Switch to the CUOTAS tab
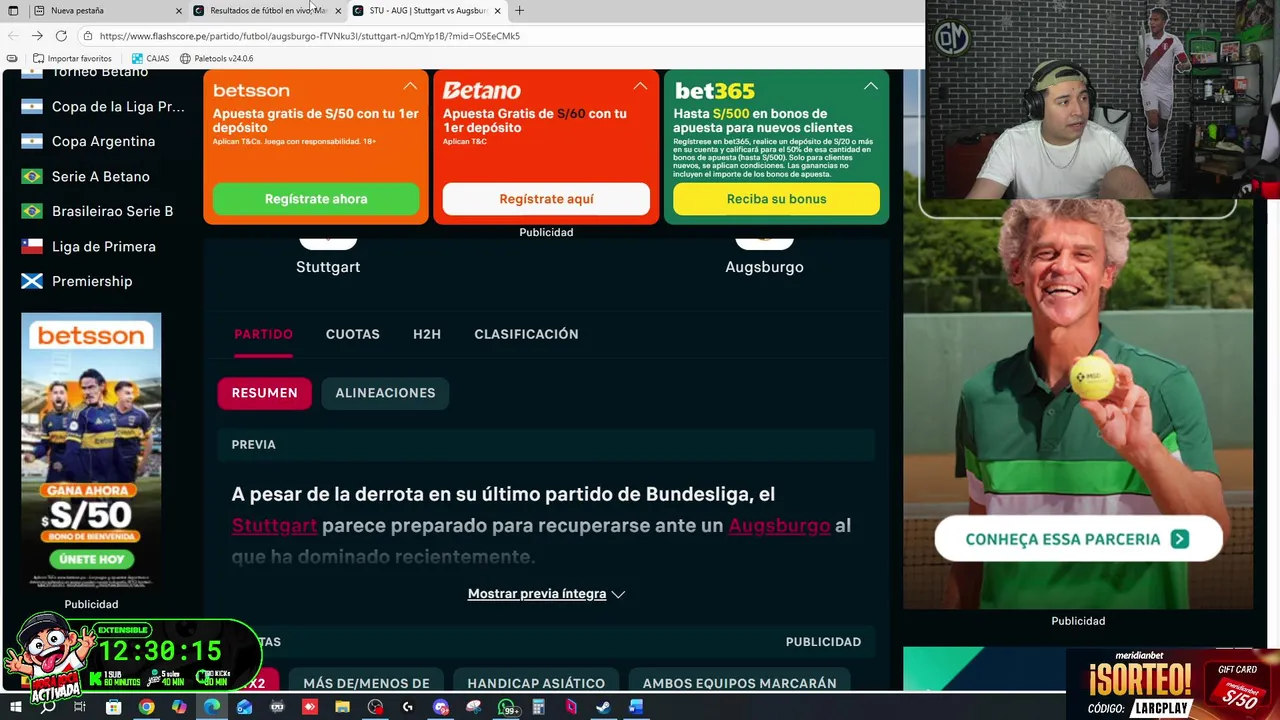 pos(353,334)
